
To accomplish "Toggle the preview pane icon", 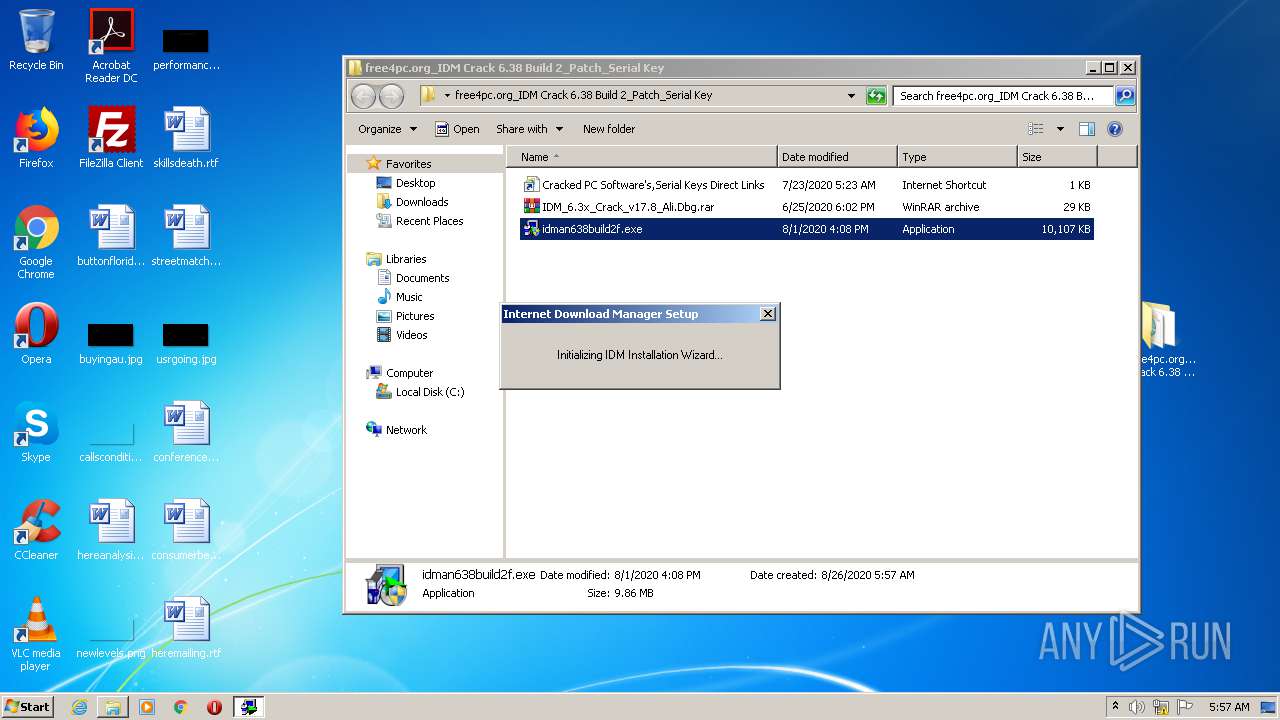I will click(1087, 129).
